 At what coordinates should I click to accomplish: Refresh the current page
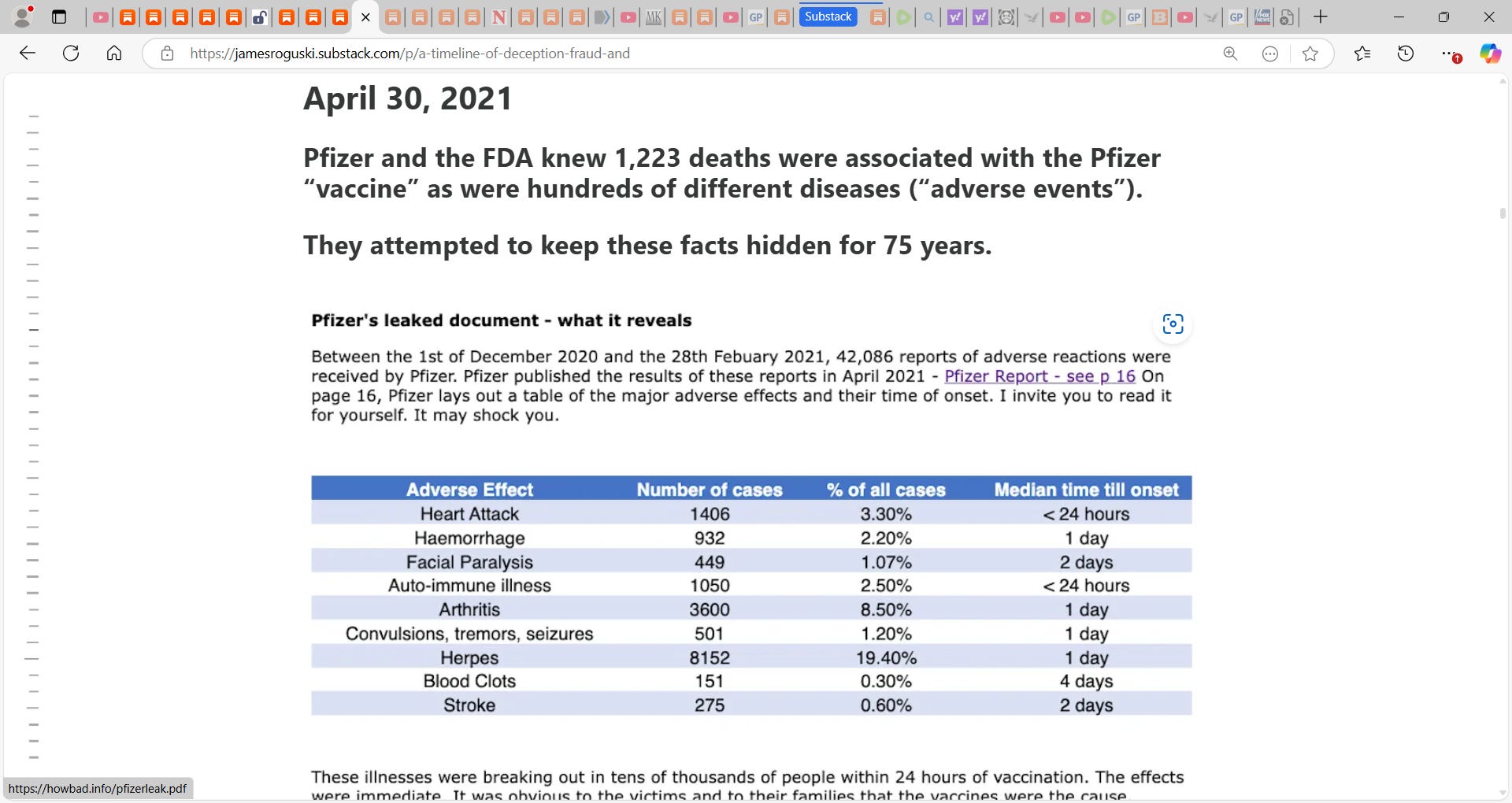tap(71, 54)
